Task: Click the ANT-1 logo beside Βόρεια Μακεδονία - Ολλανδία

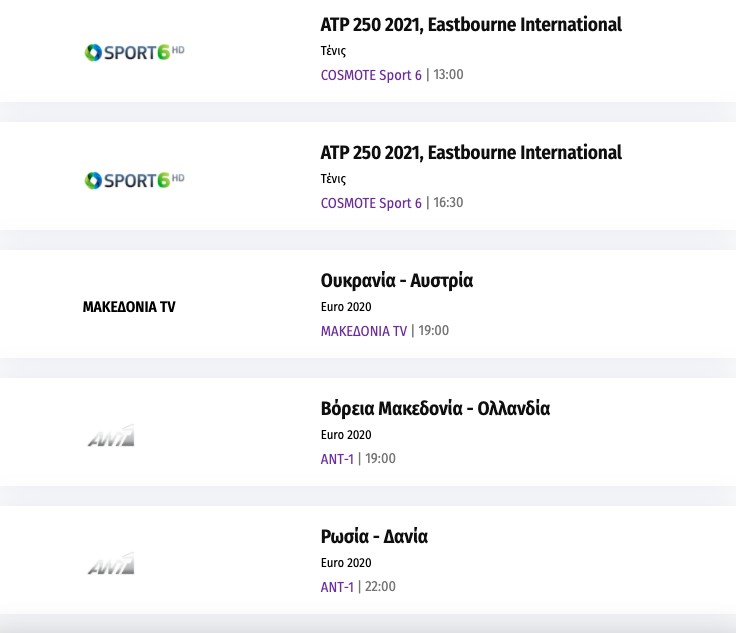Action: pos(111,435)
